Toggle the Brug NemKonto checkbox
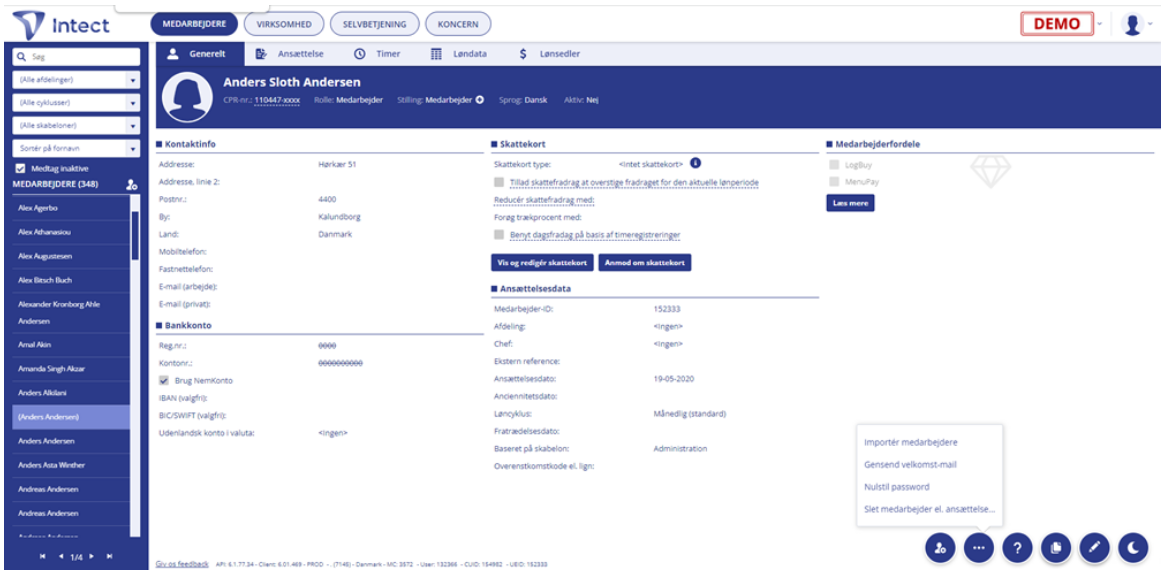 pos(164,380)
